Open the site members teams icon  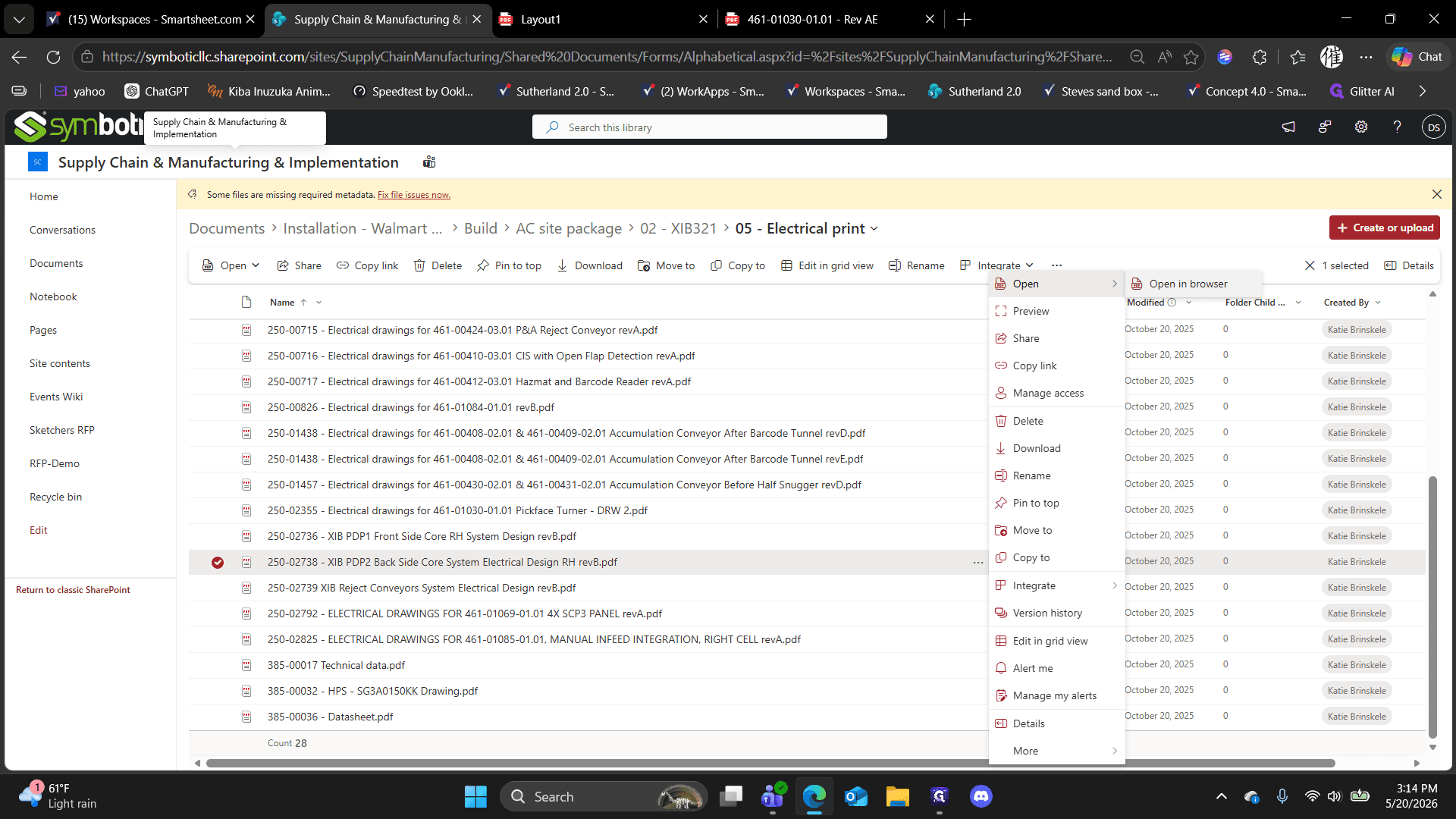pos(429,162)
